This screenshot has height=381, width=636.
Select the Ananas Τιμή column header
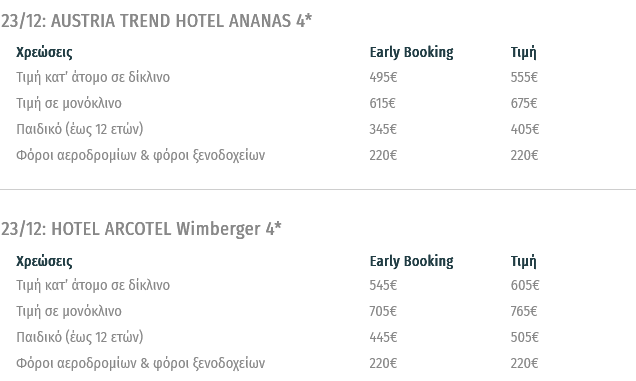coord(523,52)
